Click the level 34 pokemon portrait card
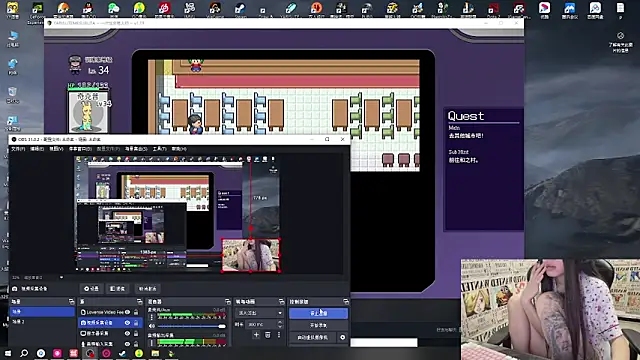 point(89,111)
